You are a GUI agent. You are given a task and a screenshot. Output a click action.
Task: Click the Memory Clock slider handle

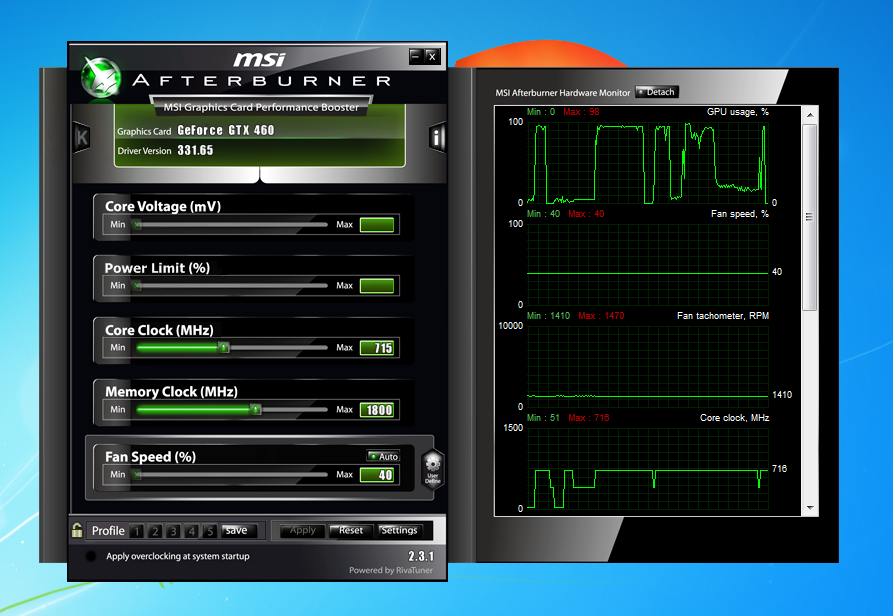256,410
